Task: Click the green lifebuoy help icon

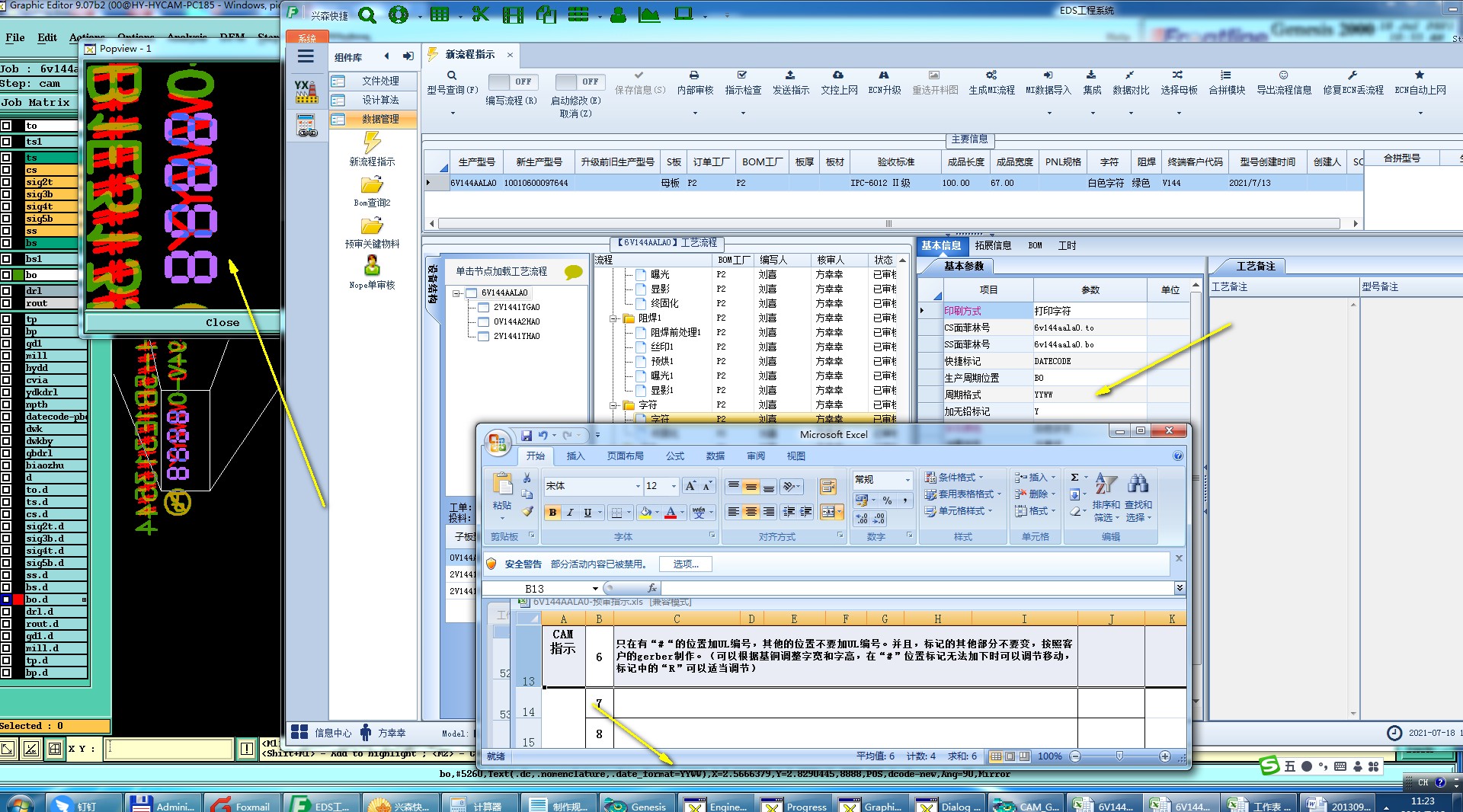Action: (398, 14)
